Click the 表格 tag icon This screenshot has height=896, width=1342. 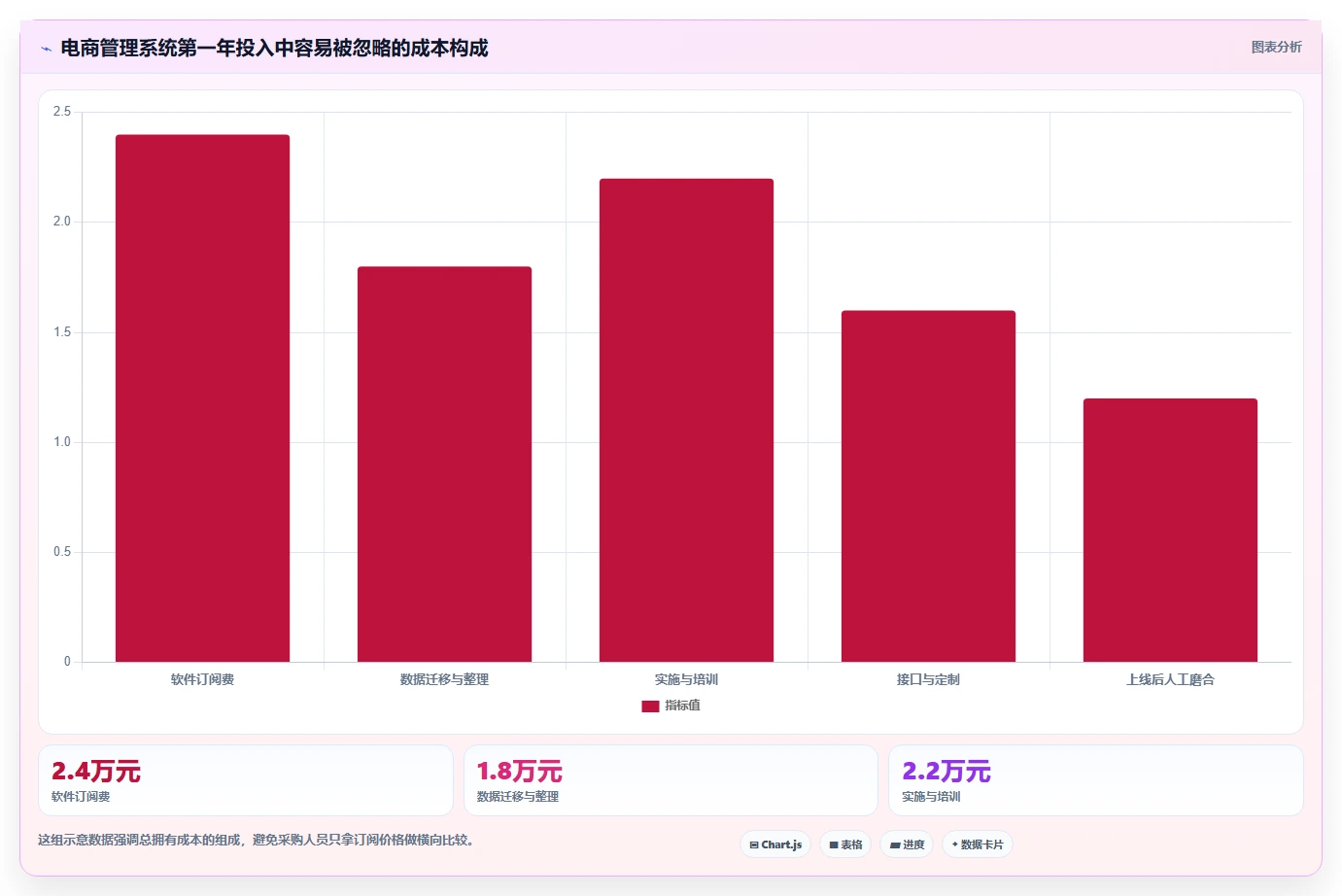click(x=834, y=845)
